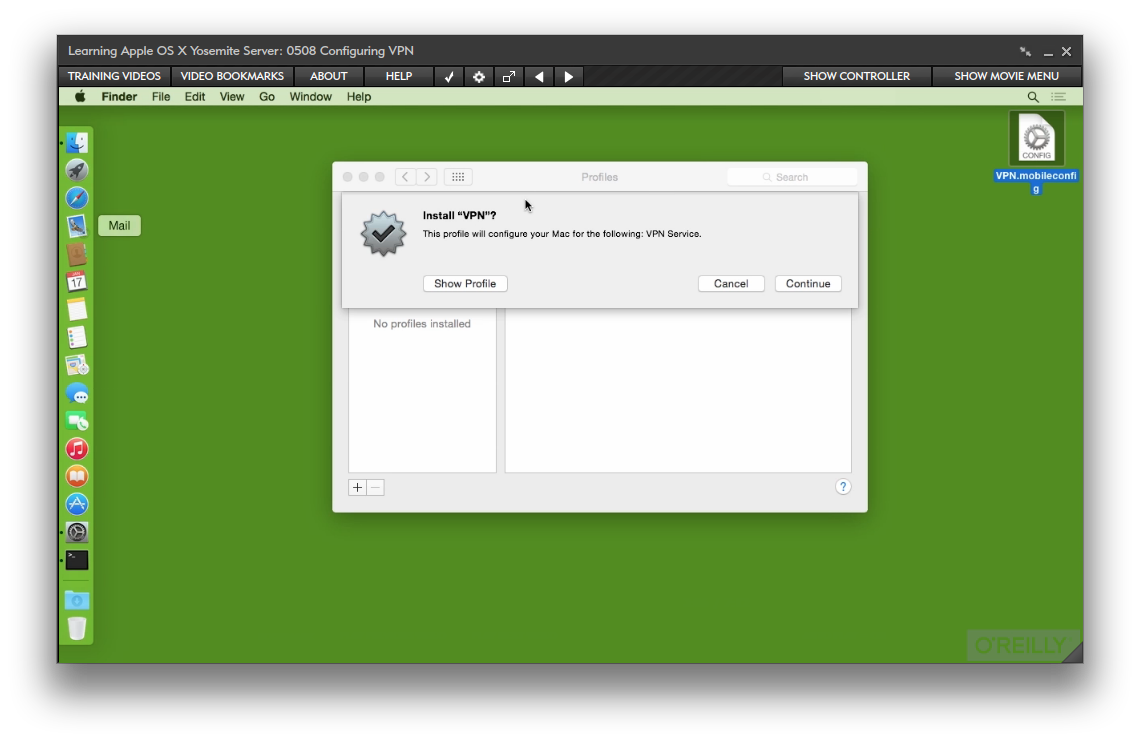The image size is (1140, 742).
Task: Click the verified badge icon in dialog
Action: (x=383, y=233)
